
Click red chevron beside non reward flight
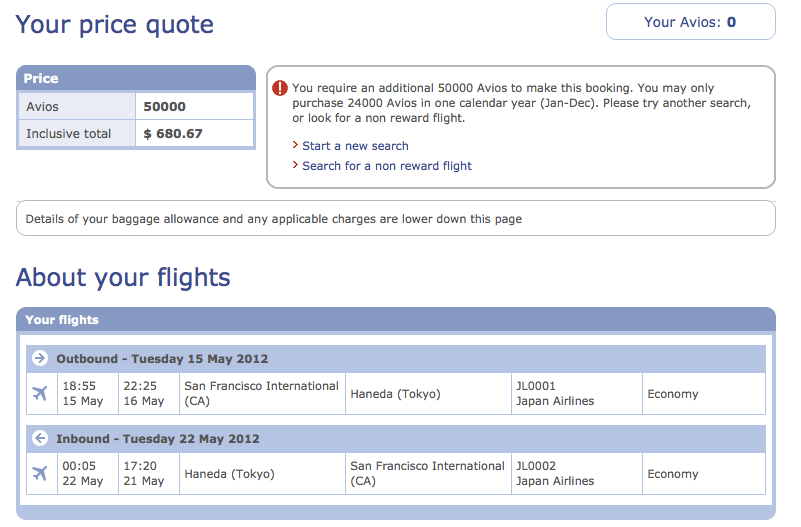click(x=295, y=165)
